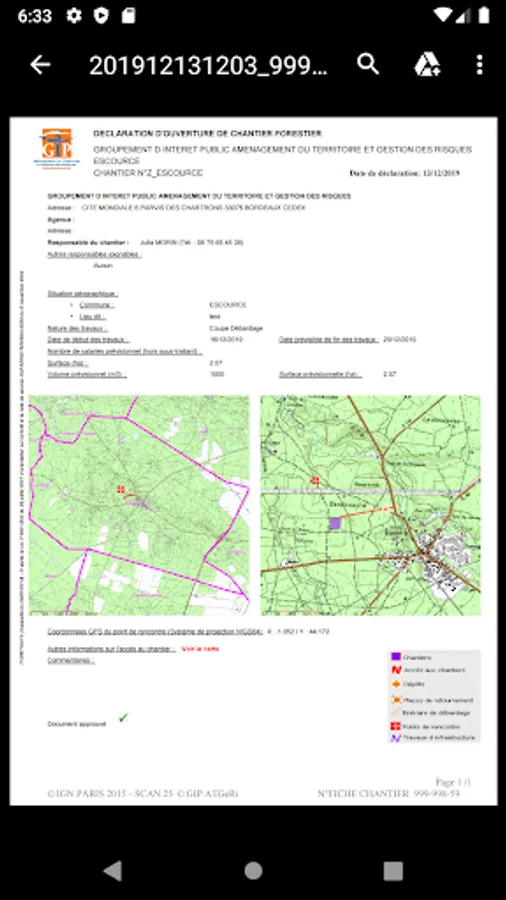This screenshot has width=506, height=900.
Task: Tap the Wi-Fi signal status icon
Action: point(442,15)
